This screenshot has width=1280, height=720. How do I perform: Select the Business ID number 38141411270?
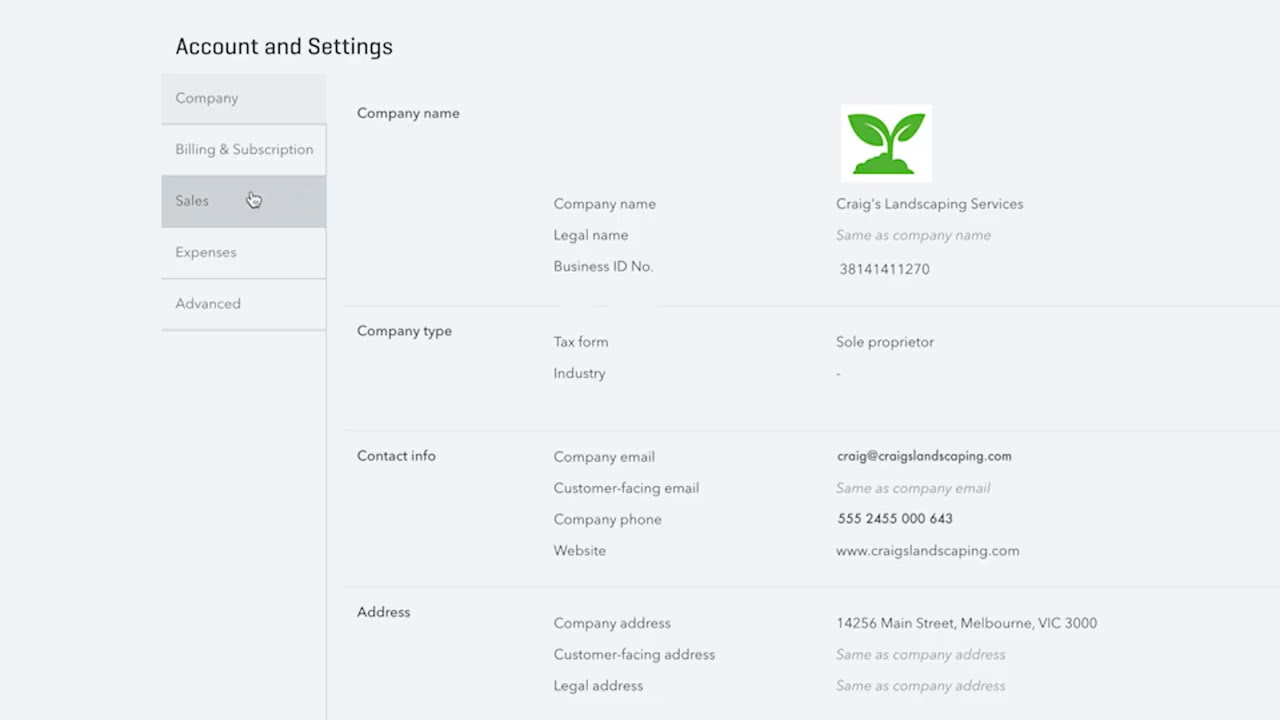(x=884, y=269)
